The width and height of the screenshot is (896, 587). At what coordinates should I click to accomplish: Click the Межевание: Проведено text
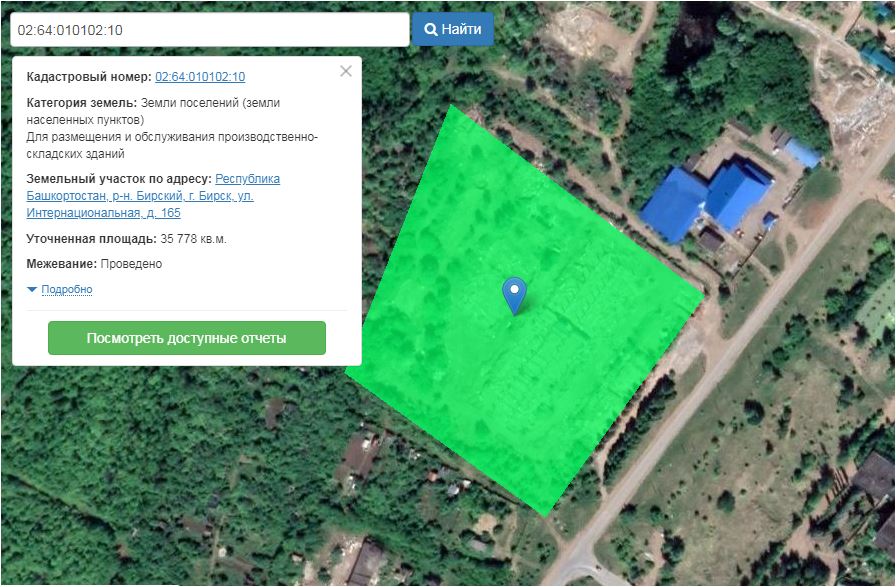click(94, 264)
